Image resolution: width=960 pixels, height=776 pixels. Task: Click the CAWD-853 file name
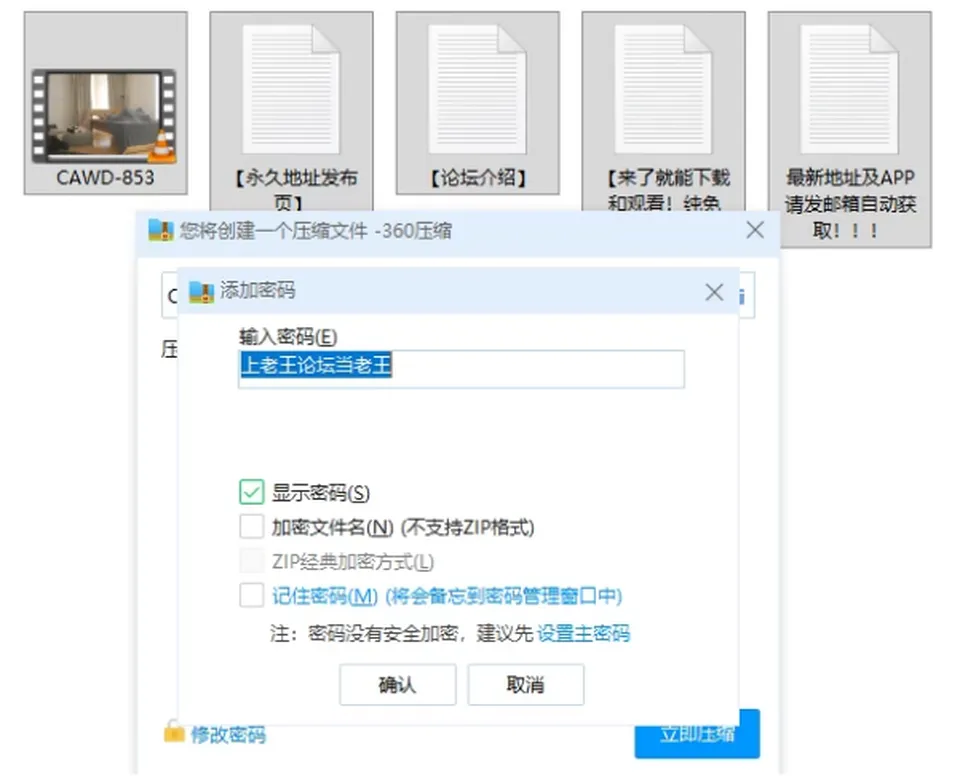[105, 178]
